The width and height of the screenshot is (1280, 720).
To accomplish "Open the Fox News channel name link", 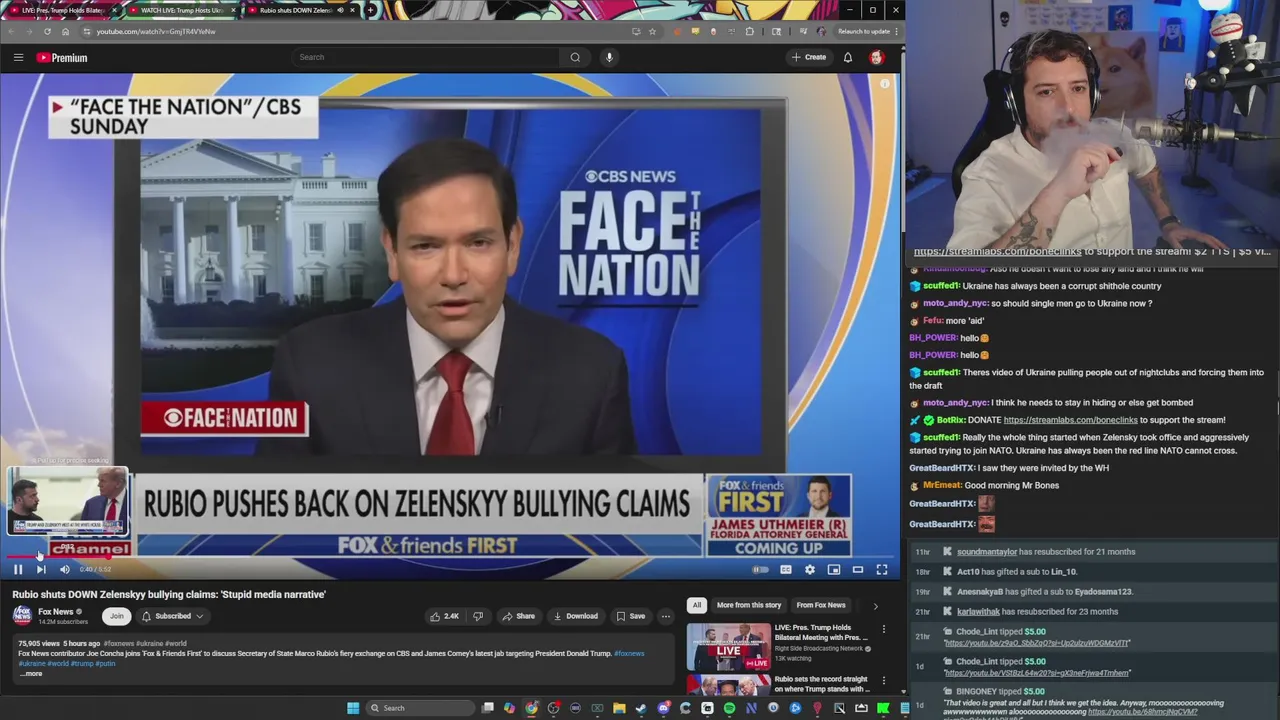I will [x=56, y=612].
